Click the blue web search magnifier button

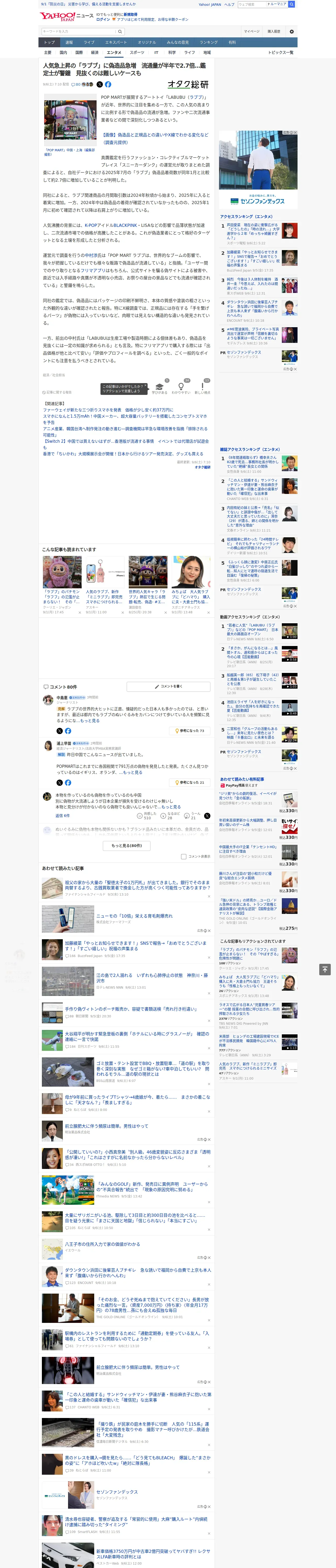point(292,4)
